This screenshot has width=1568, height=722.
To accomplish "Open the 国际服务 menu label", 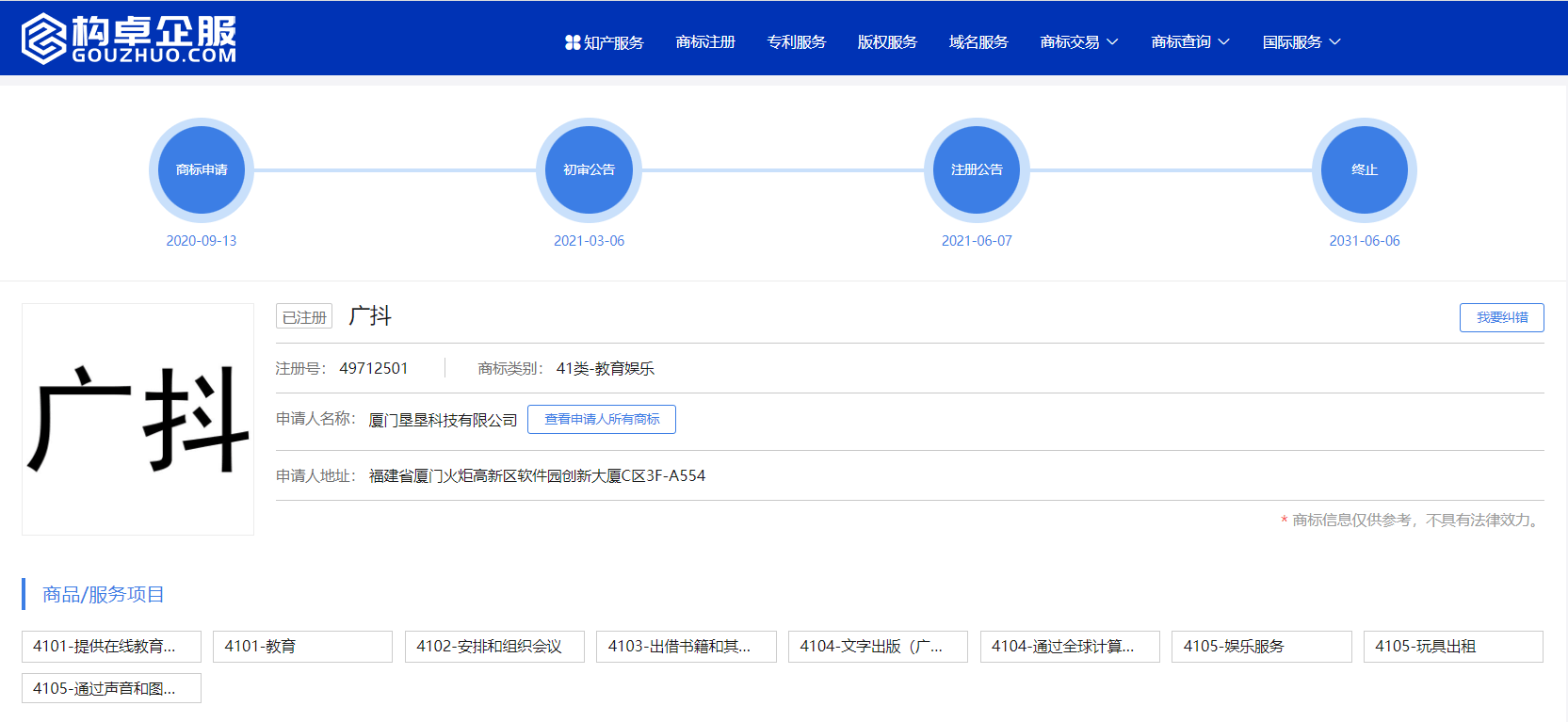I will pos(1292,42).
